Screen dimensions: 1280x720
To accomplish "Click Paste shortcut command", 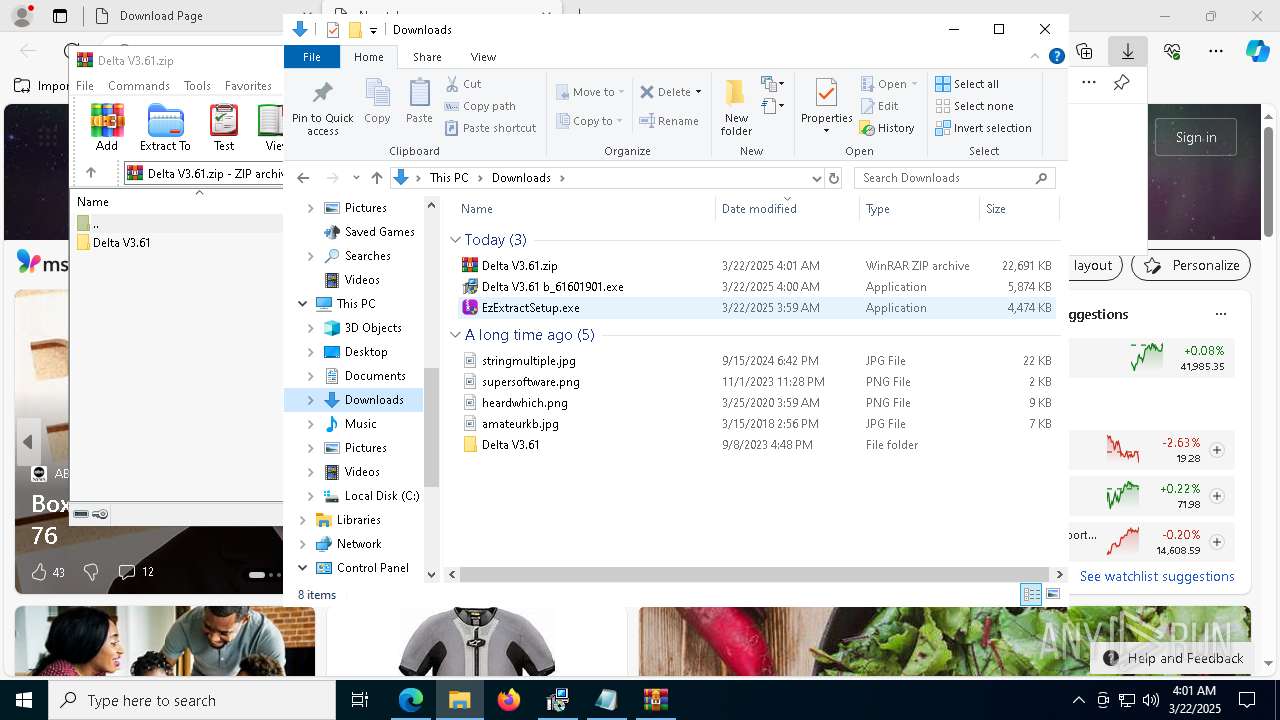I will (x=490, y=128).
